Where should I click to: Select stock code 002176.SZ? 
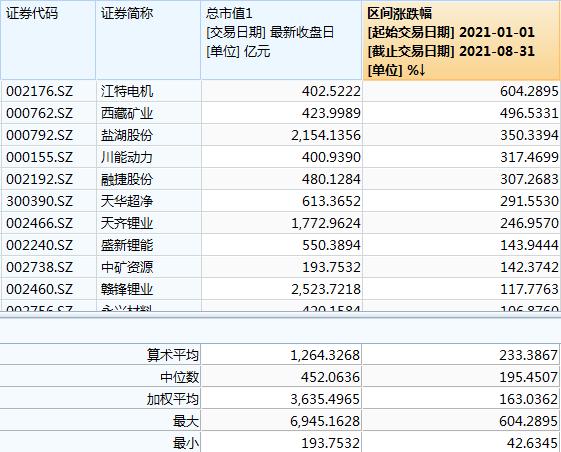click(39, 91)
